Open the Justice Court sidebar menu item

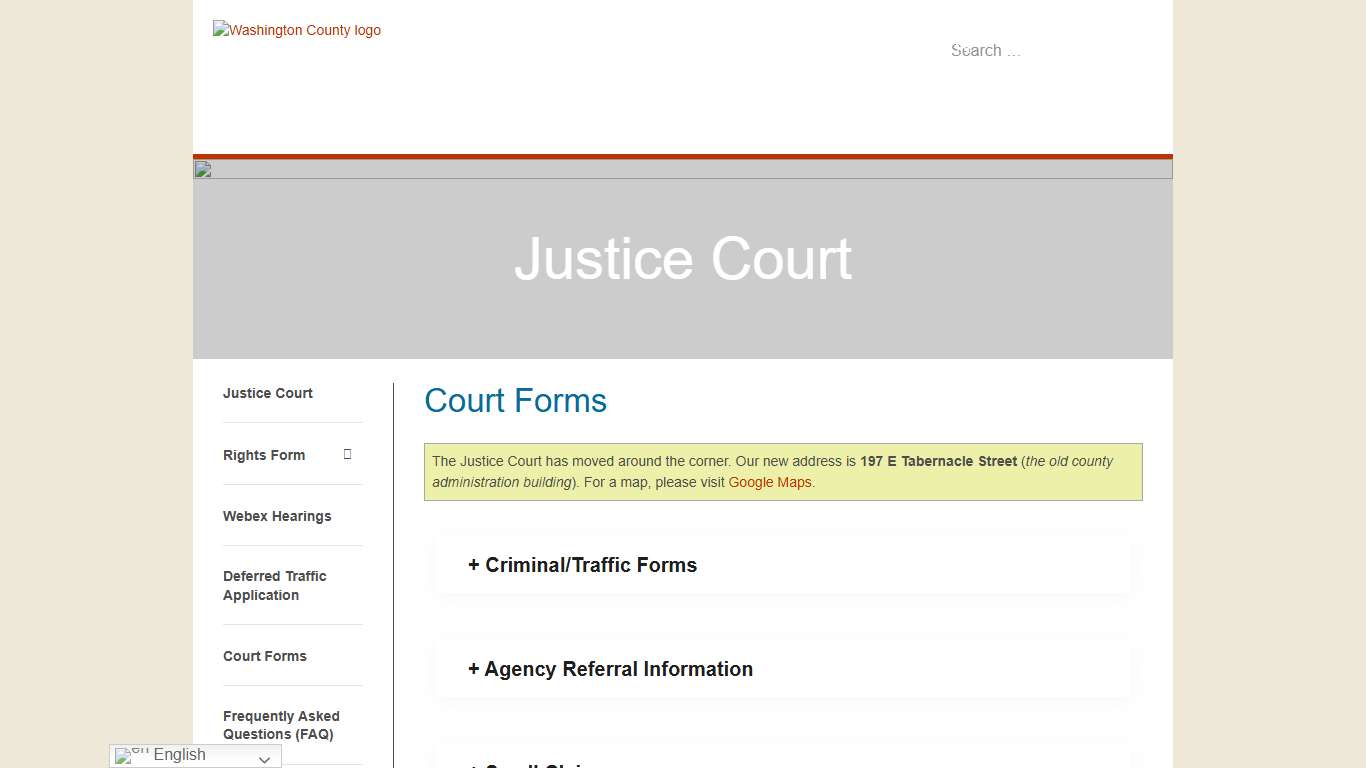pos(267,393)
